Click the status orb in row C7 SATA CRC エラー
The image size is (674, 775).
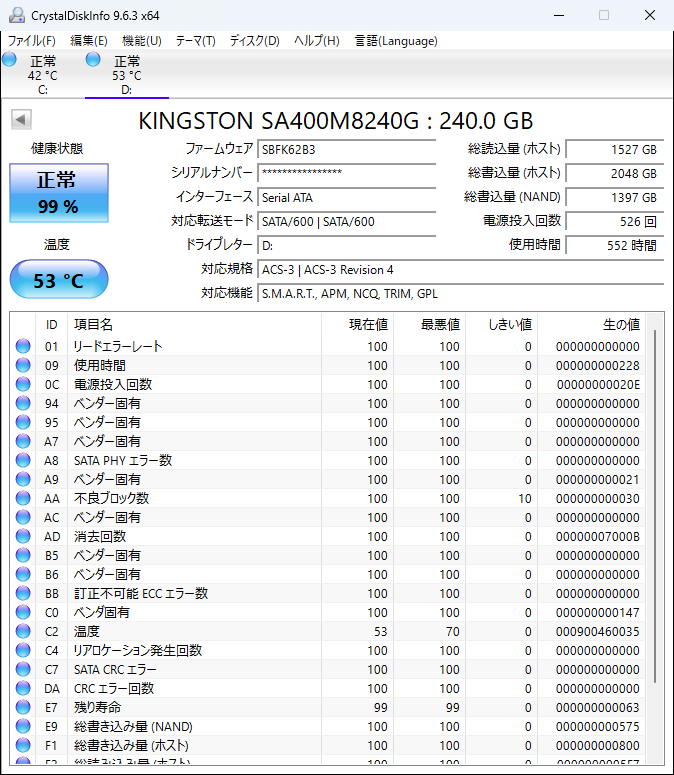[23, 669]
